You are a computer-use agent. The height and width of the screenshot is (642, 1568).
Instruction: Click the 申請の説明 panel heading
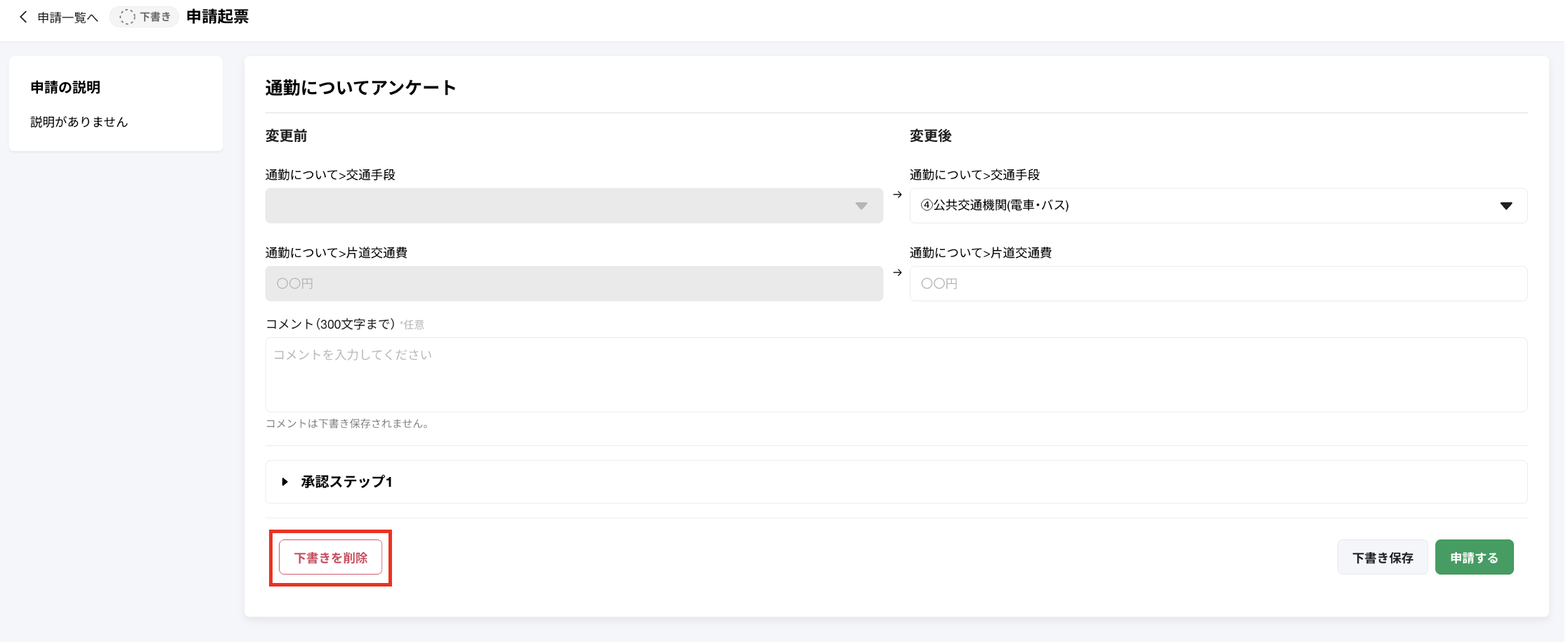click(x=65, y=87)
